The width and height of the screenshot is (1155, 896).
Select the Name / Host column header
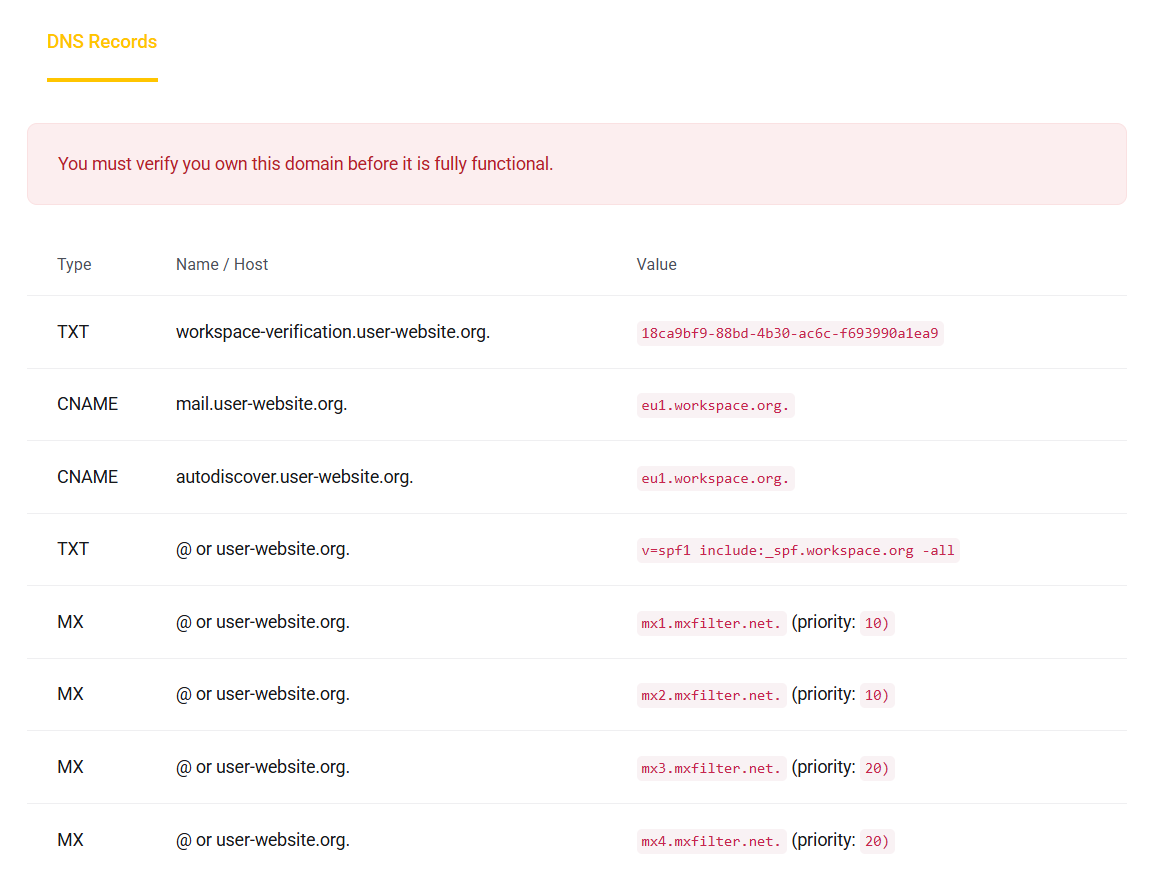coord(222,265)
